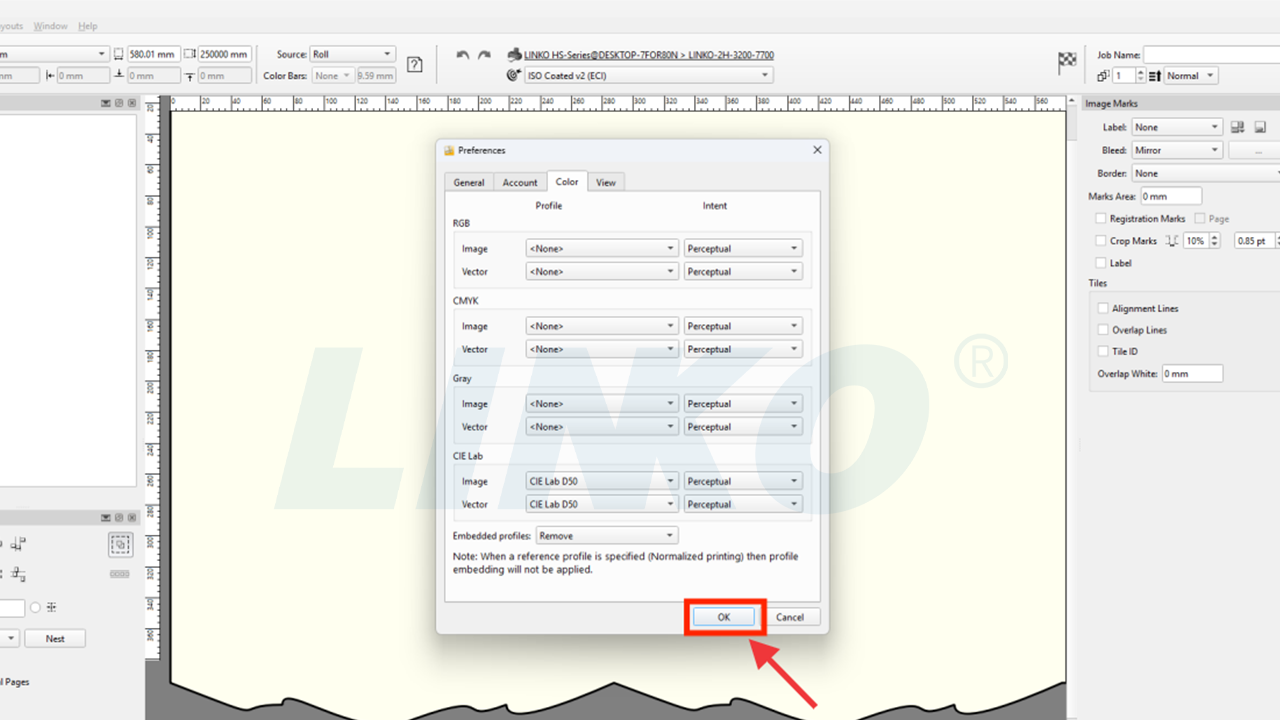The width and height of the screenshot is (1280, 720).
Task: Open the Bleed Mirror dropdown
Action: pos(1177,150)
